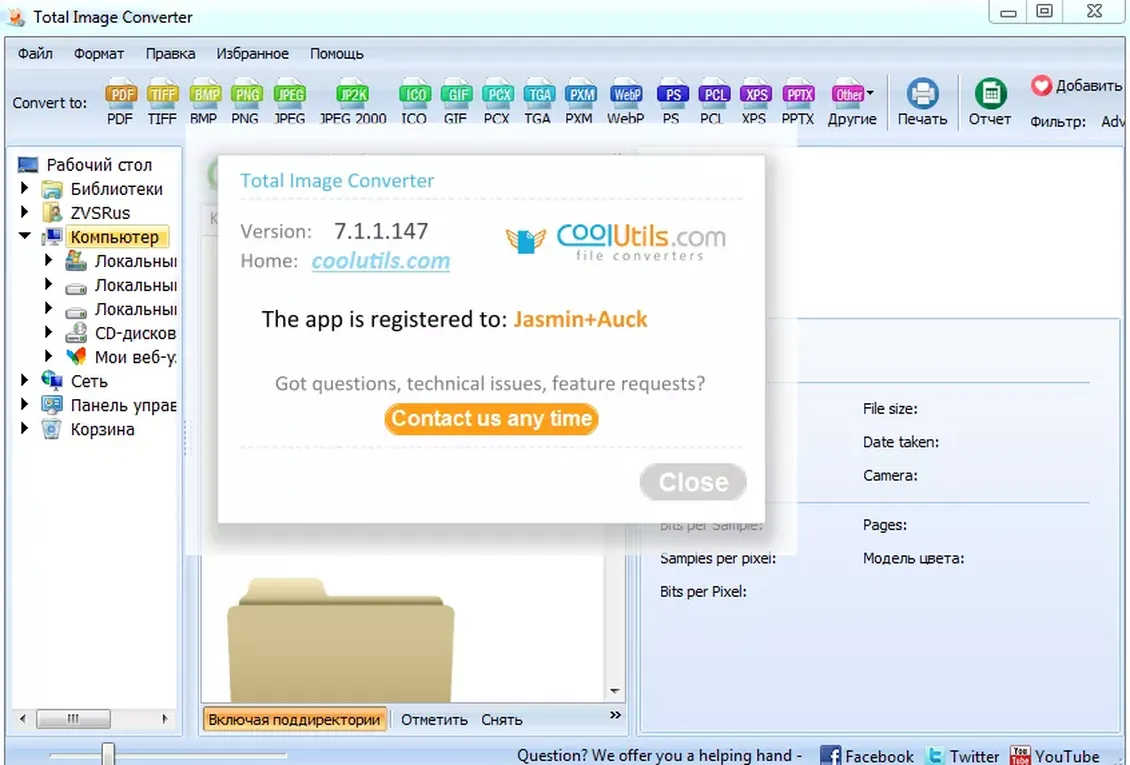The width and height of the screenshot is (1130, 765).
Task: Pick PXM format icon
Action: tap(579, 102)
